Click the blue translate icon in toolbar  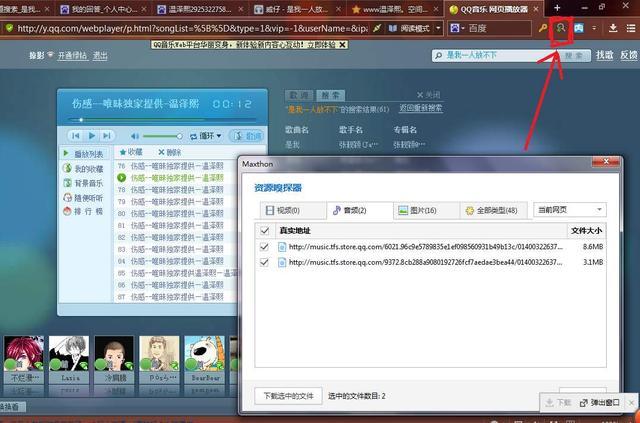[579, 28]
